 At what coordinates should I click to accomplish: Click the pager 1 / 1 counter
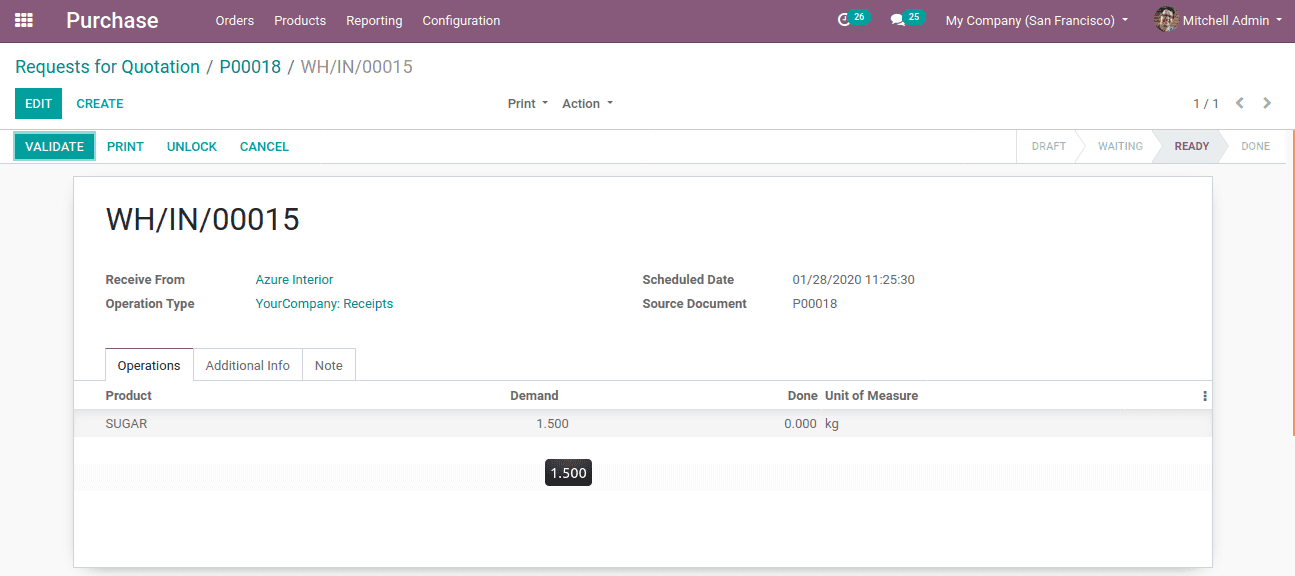1206,104
